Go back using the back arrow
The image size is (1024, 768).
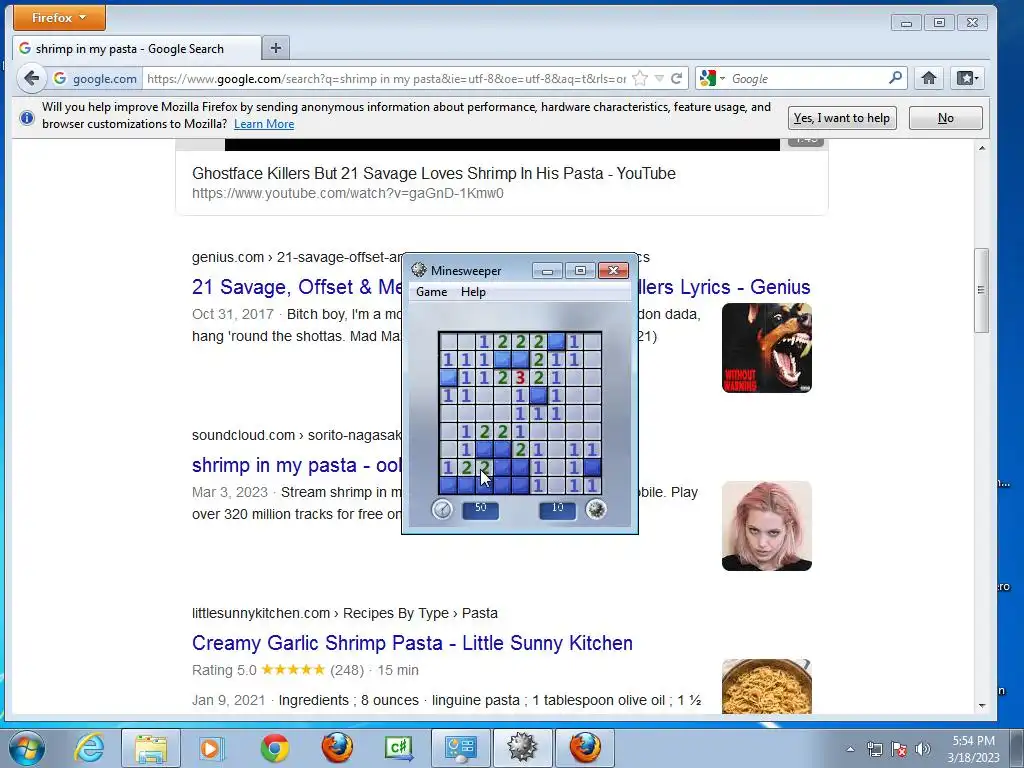31,79
